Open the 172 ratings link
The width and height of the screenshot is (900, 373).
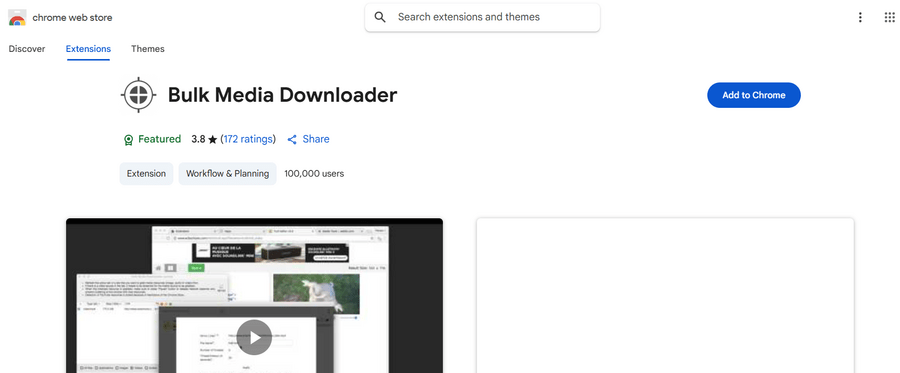[248, 139]
